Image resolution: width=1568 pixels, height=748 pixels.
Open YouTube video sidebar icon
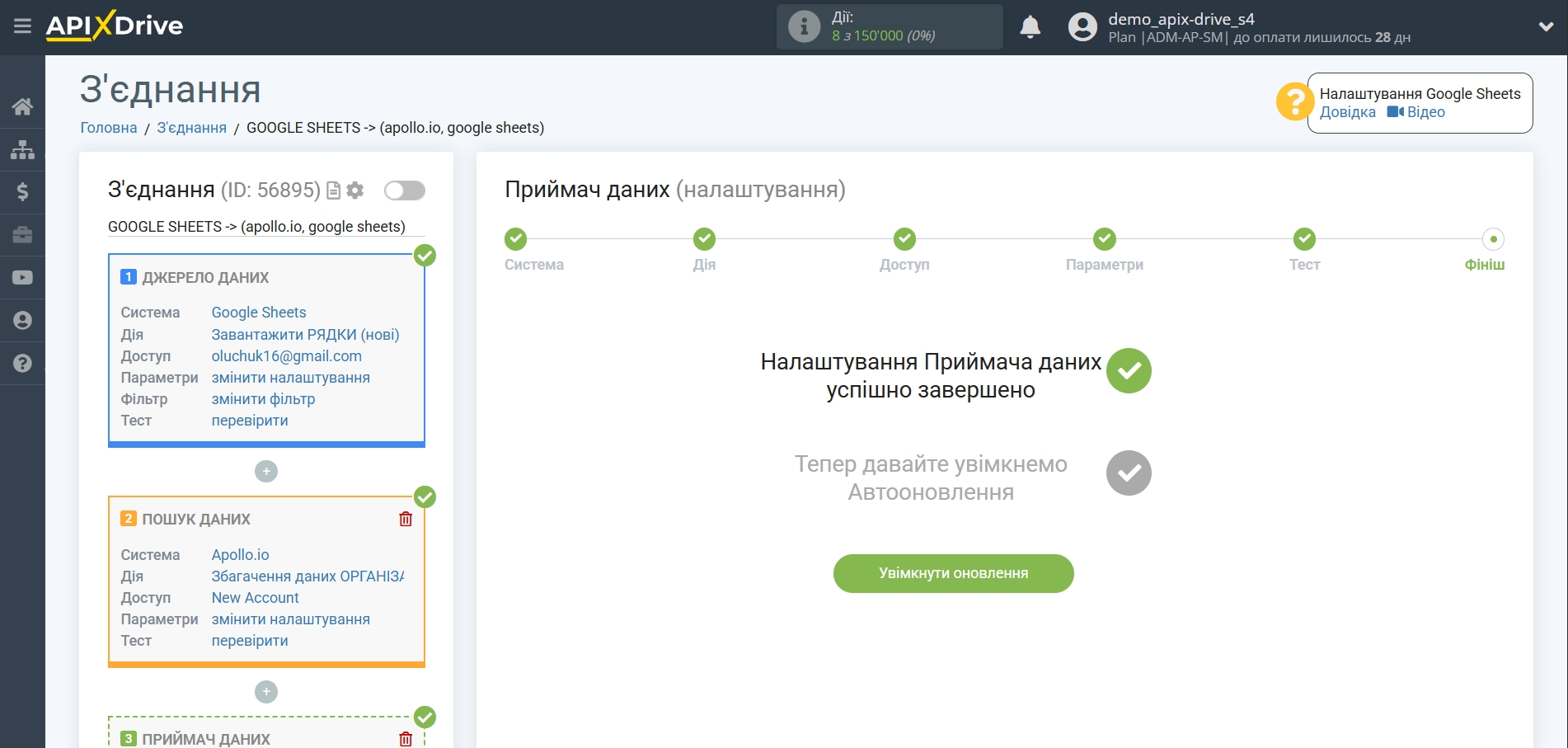(22, 278)
